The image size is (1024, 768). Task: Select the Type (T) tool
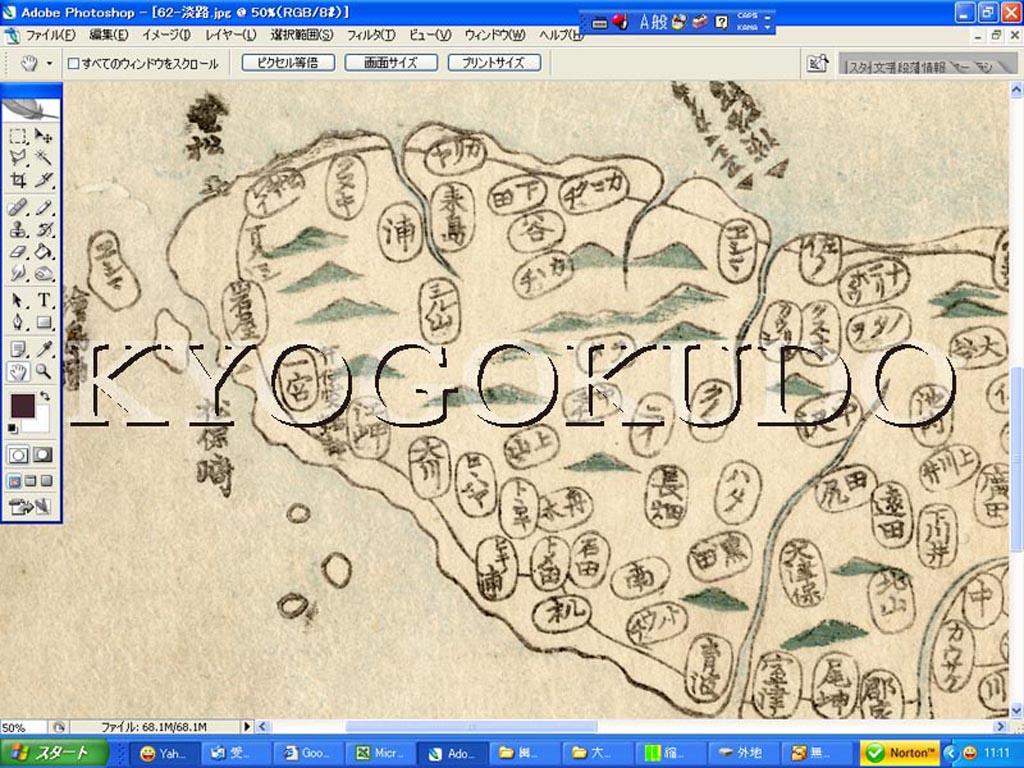point(43,300)
